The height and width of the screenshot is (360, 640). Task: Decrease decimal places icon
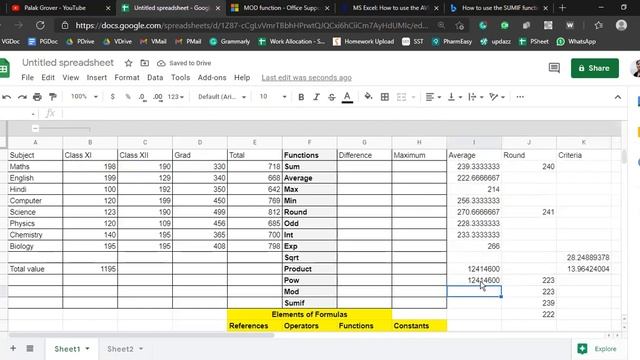click(x=142, y=97)
